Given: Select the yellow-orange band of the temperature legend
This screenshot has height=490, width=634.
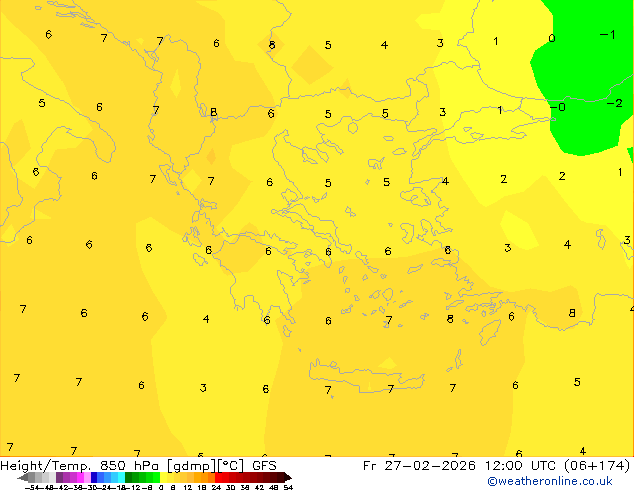Looking at the screenshot, I should tap(188, 477).
